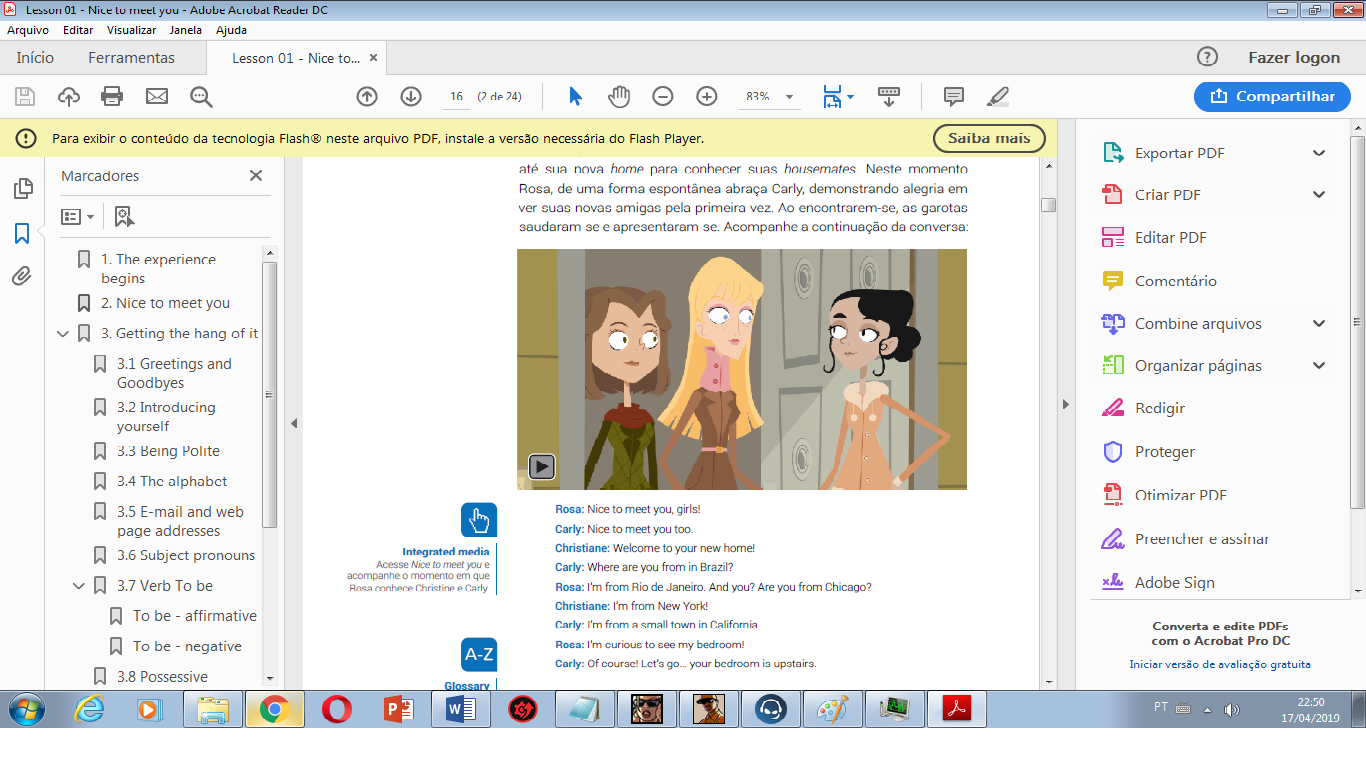1366x768 pixels.
Task: Click the Compartilhar button
Action: coord(1272,96)
